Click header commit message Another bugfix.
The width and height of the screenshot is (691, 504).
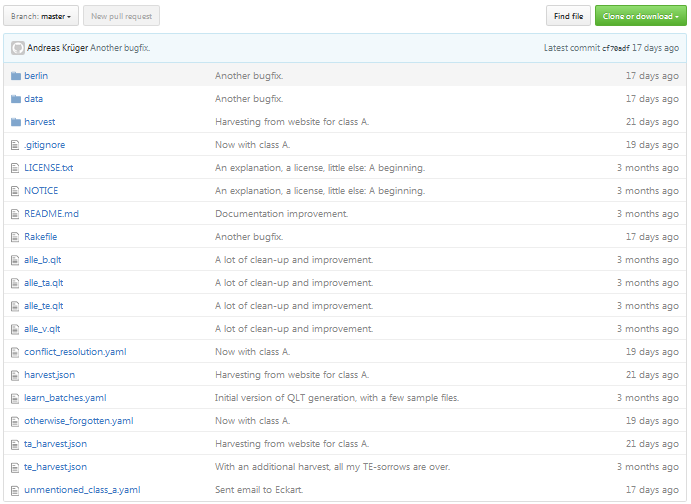tap(120, 48)
